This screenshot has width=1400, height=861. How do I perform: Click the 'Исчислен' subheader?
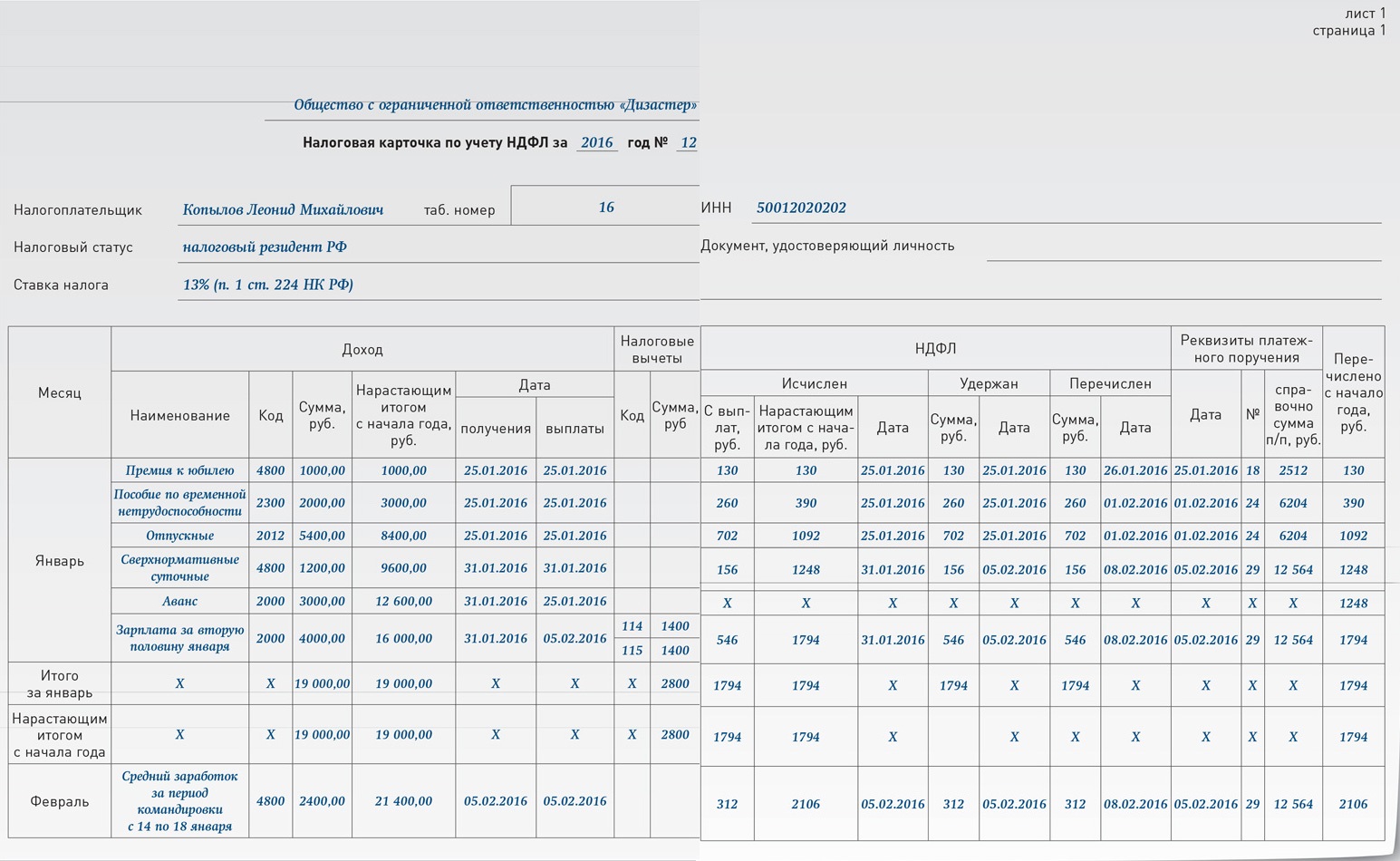[814, 383]
